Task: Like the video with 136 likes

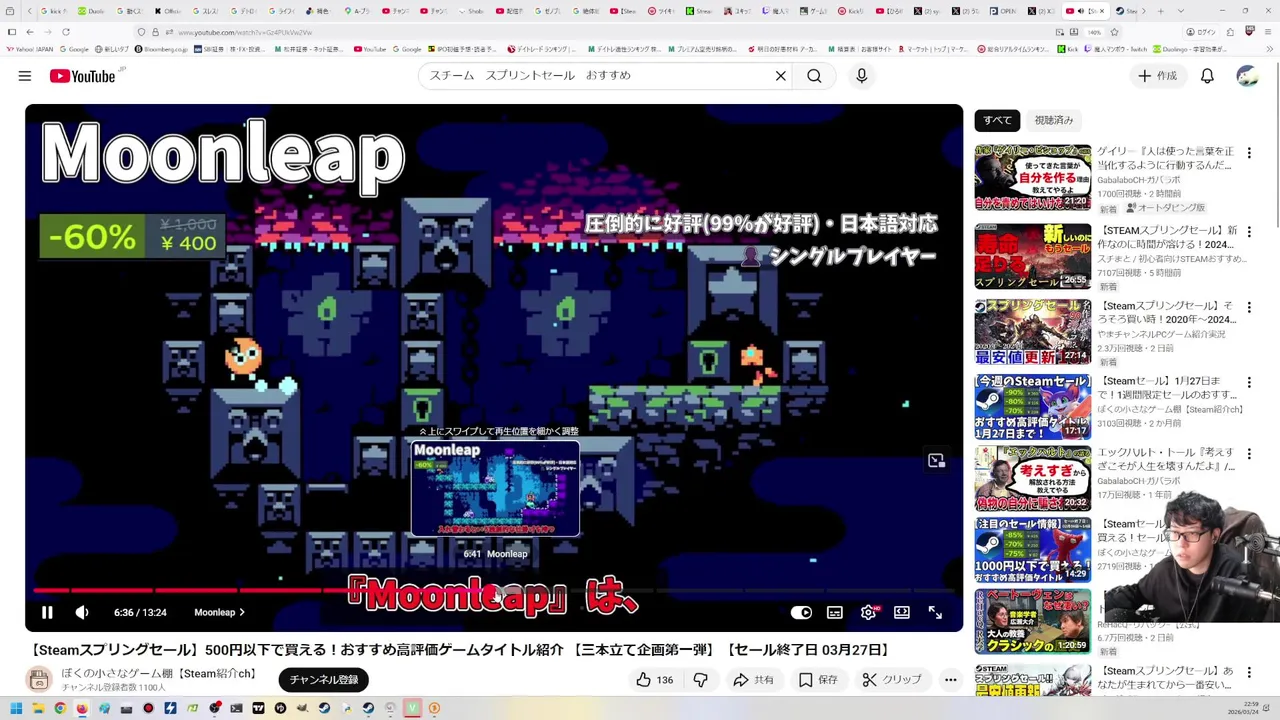Action: click(654, 680)
